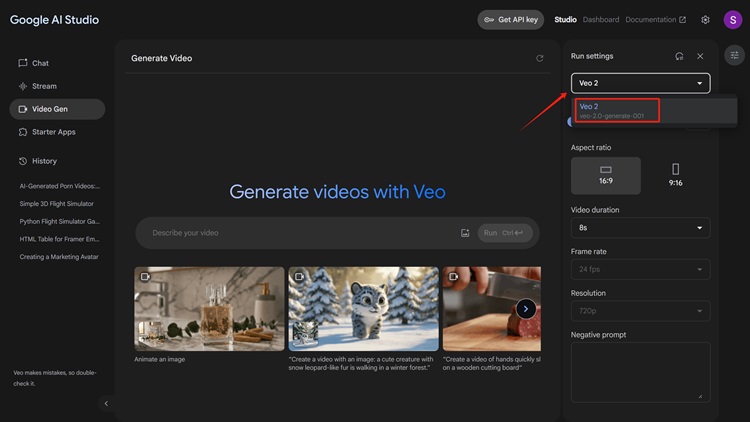750x422 pixels.
Task: Open the Video duration 8s dropdown
Action: (640, 228)
